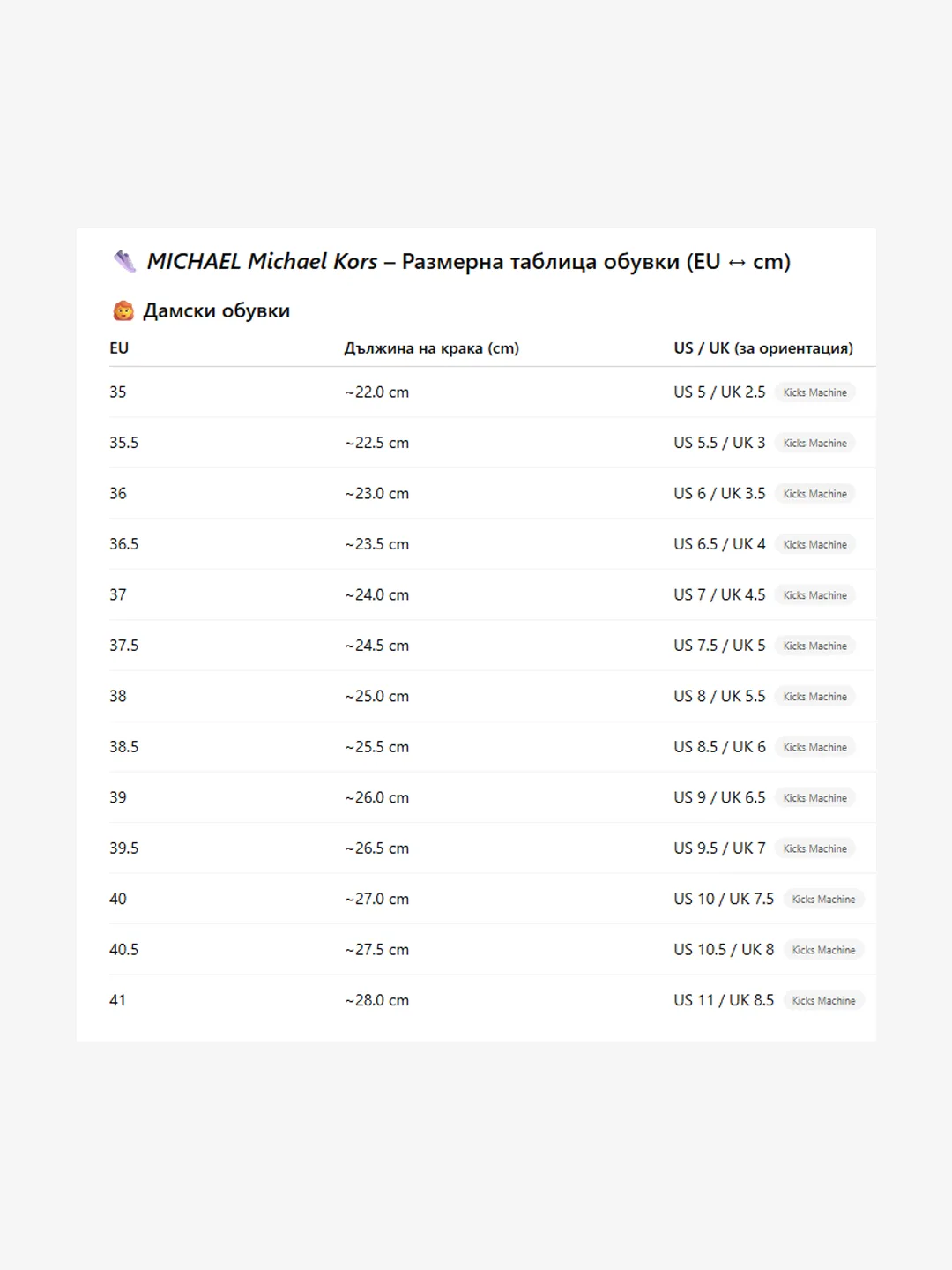This screenshot has width=952, height=1270.
Task: Select Kicks Machine badge in EU 40.5 row
Action: click(823, 951)
